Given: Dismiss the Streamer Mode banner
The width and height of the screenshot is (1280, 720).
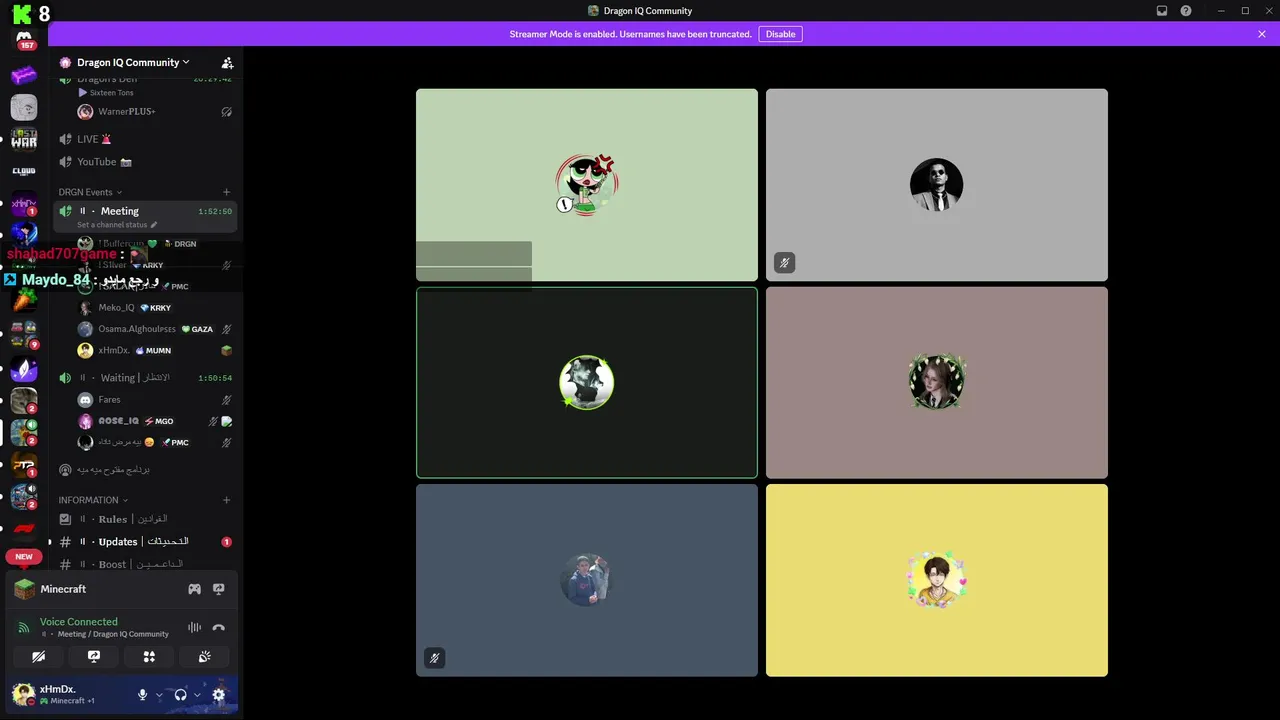Looking at the screenshot, I should (1262, 34).
